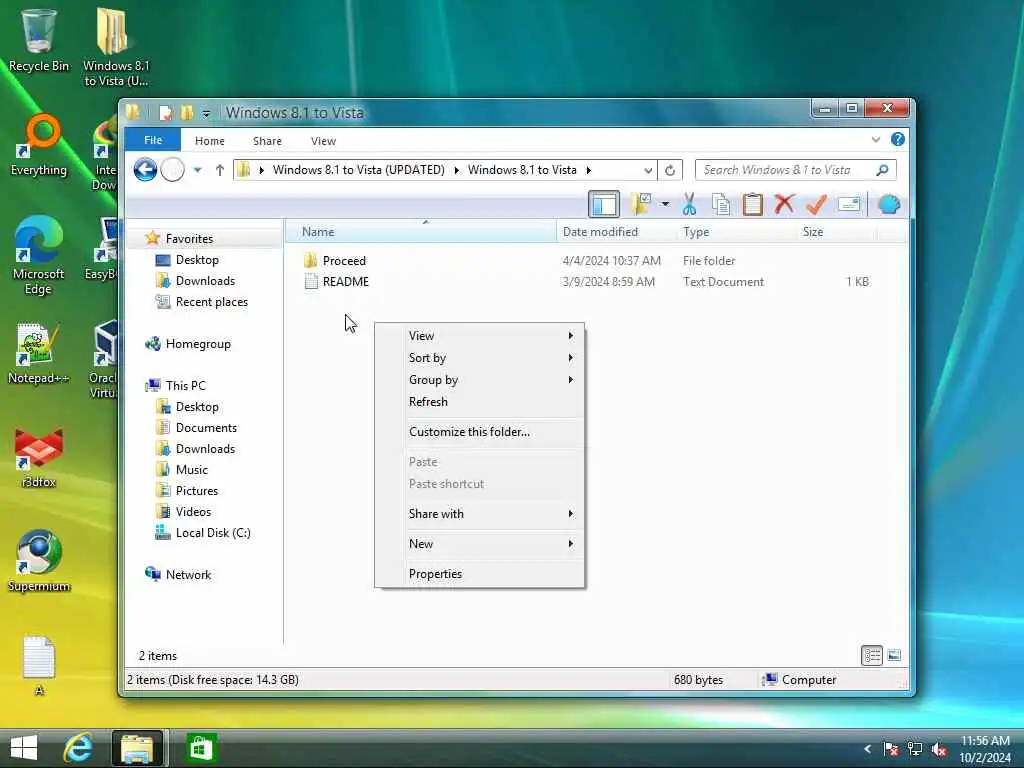Viewport: 1024px width, 768px height.
Task: Click the blue shell toolbar icon
Action: (x=889, y=204)
